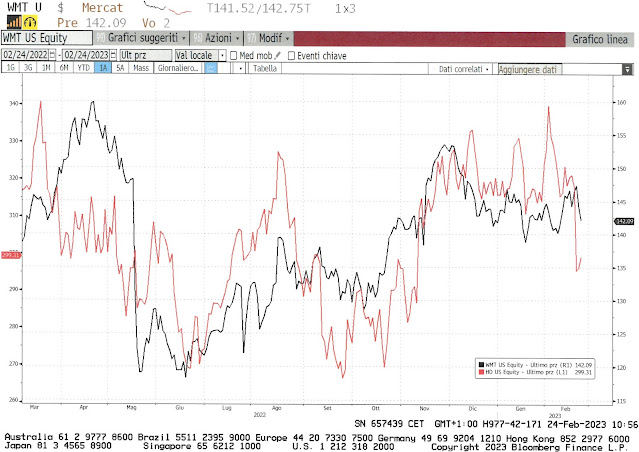The height and width of the screenshot is (452, 639).
Task: Click the 1x3 size text
Action: (x=345, y=9)
